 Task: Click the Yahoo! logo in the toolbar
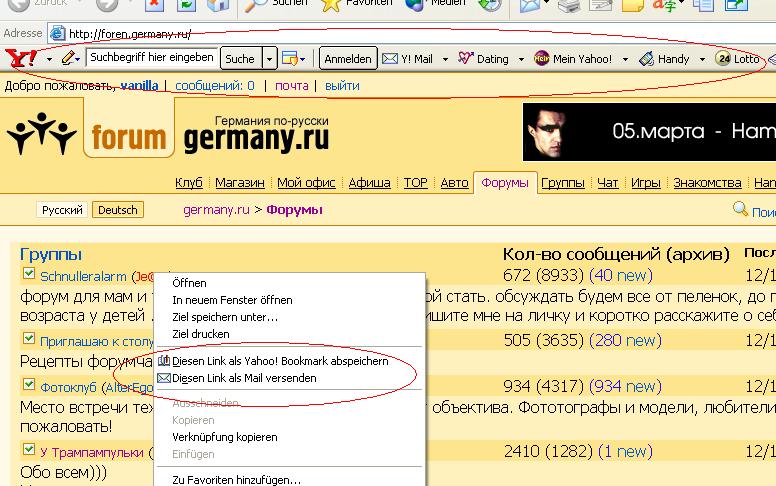pyautogui.click(x=20, y=59)
